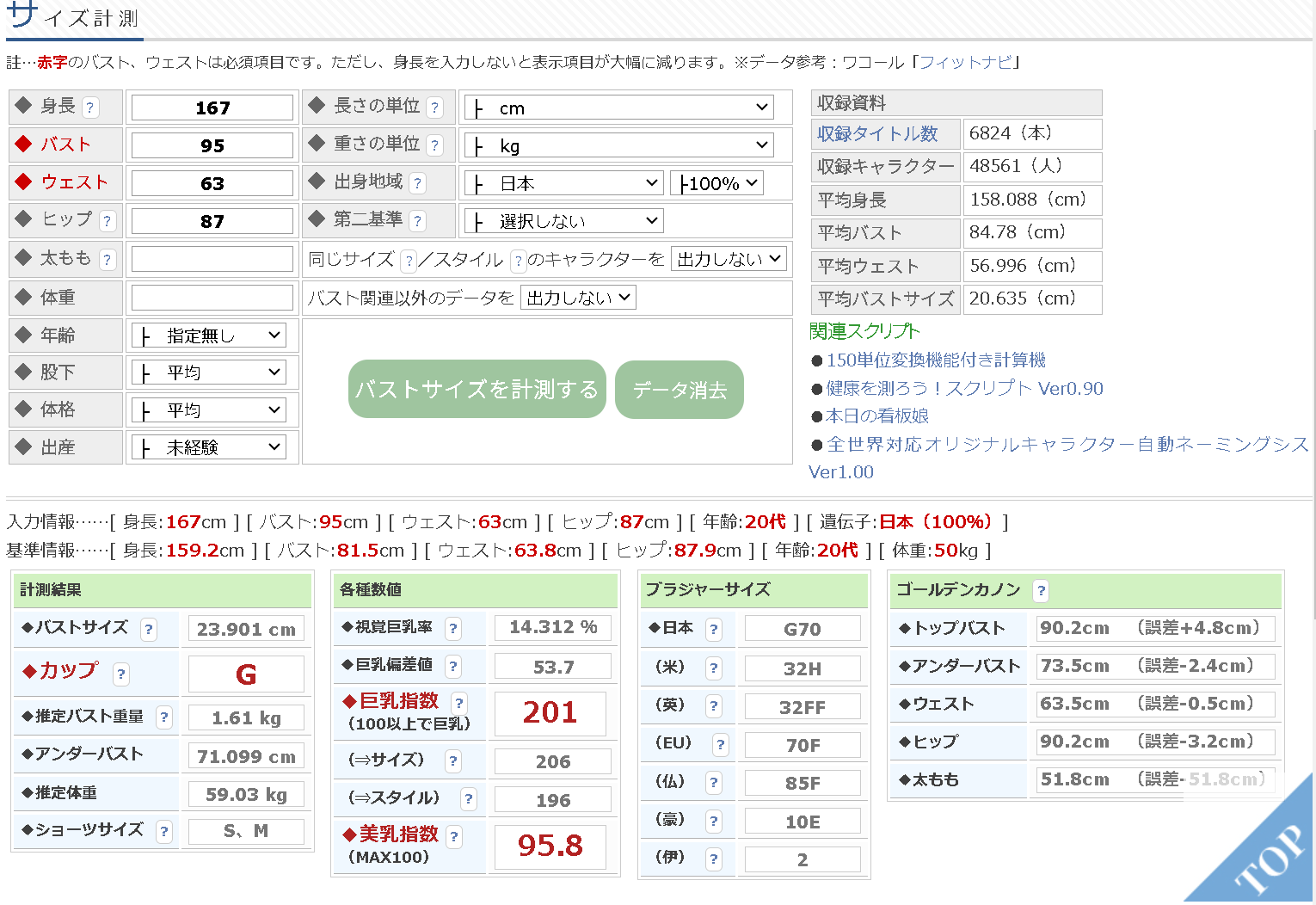Open the 100% ratio dropdown
This screenshot has height=905, width=1316.
(x=717, y=183)
